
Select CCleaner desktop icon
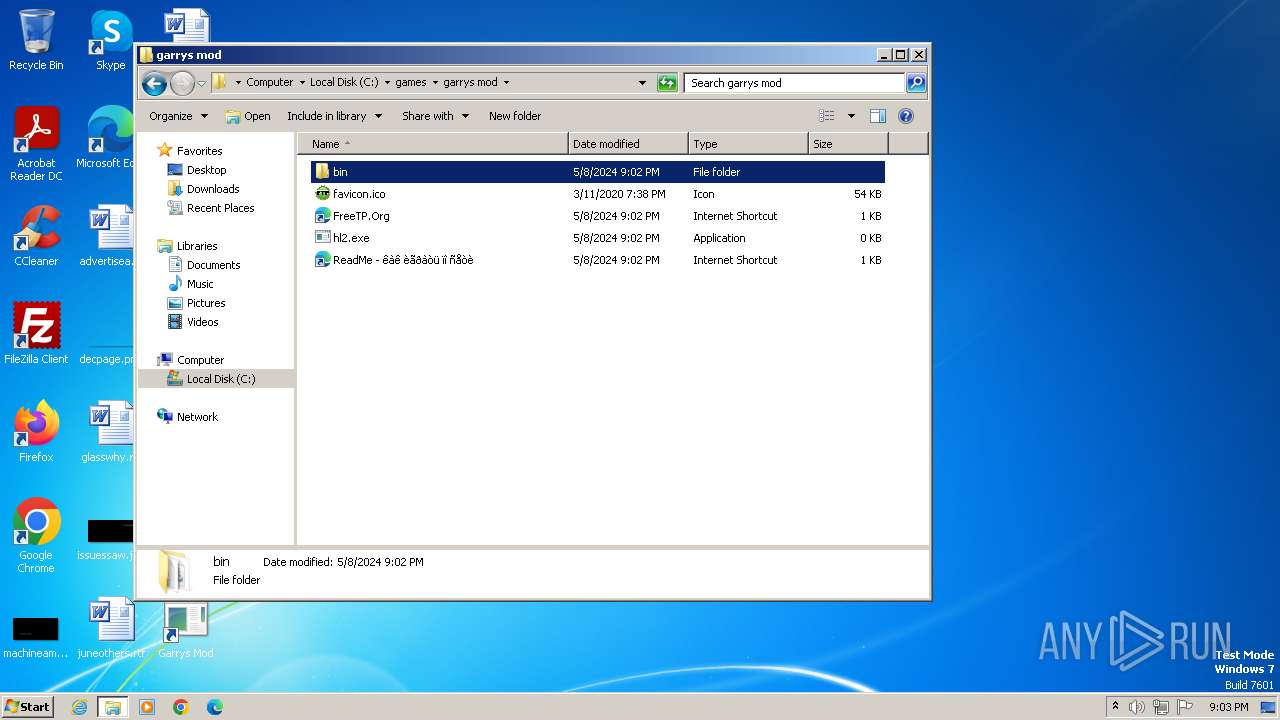point(36,236)
